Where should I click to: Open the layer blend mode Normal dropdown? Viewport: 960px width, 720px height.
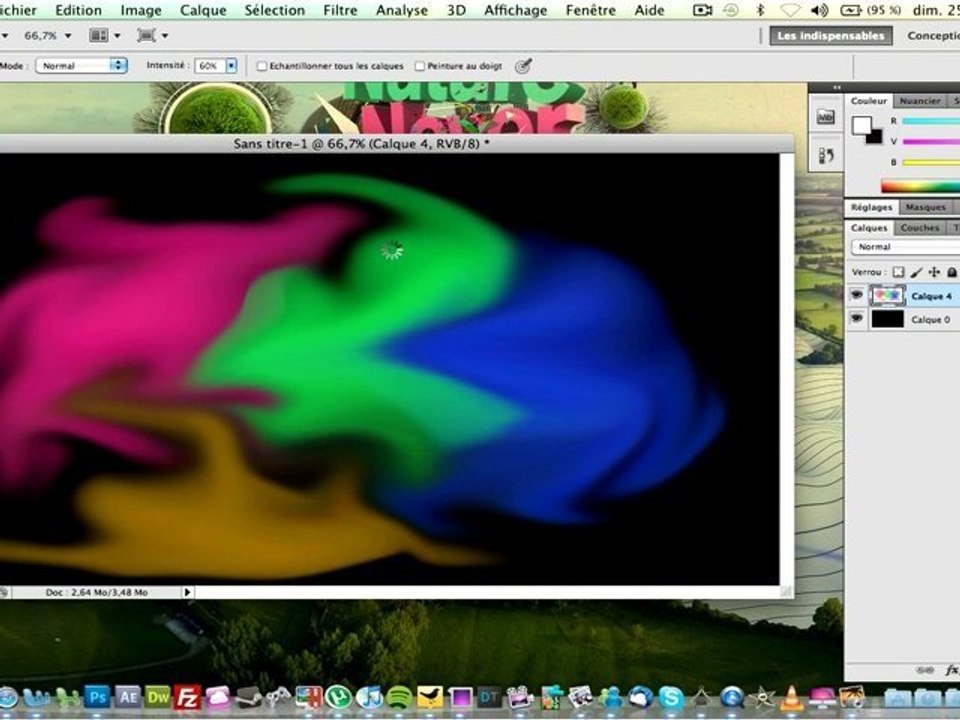coord(906,247)
